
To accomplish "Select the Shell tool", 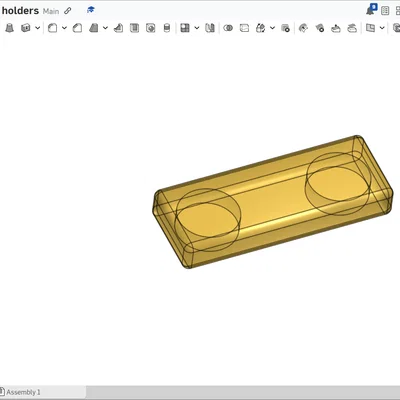I will (x=134, y=28).
